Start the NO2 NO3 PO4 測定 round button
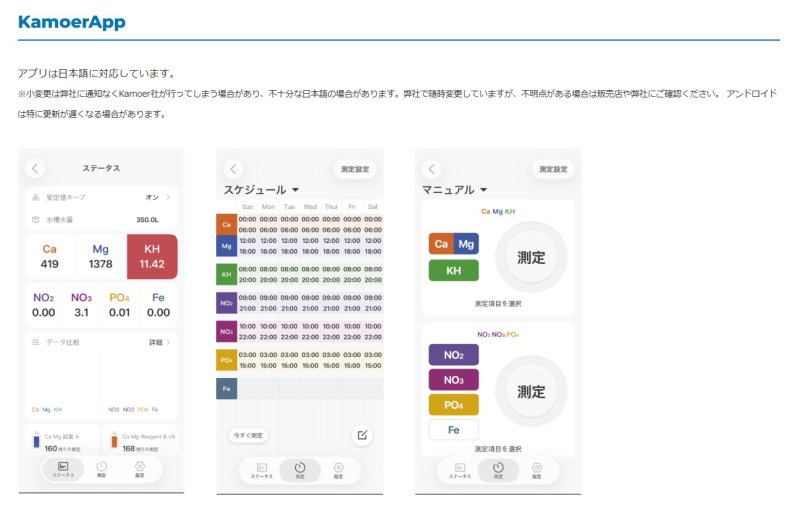 [531, 392]
